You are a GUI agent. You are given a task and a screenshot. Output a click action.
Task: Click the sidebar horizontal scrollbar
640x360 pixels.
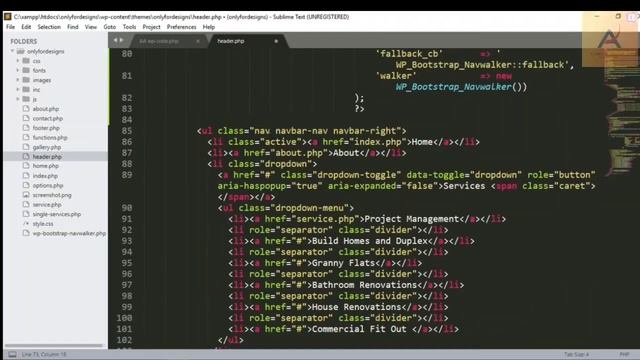point(53,346)
